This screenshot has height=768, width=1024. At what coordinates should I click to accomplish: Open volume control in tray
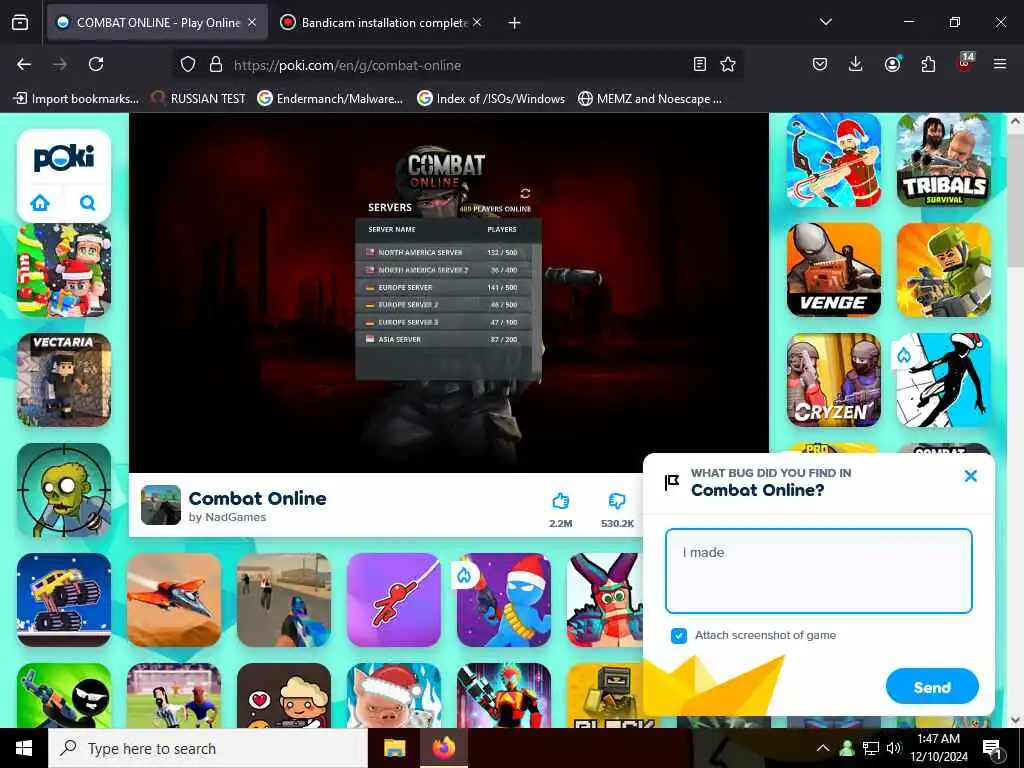click(x=894, y=748)
